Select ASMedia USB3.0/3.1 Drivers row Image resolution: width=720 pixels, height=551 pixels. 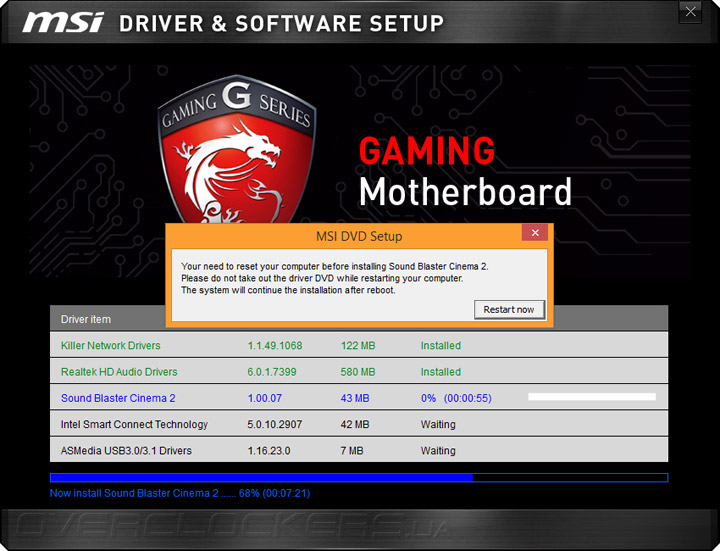pyautogui.click(x=359, y=450)
